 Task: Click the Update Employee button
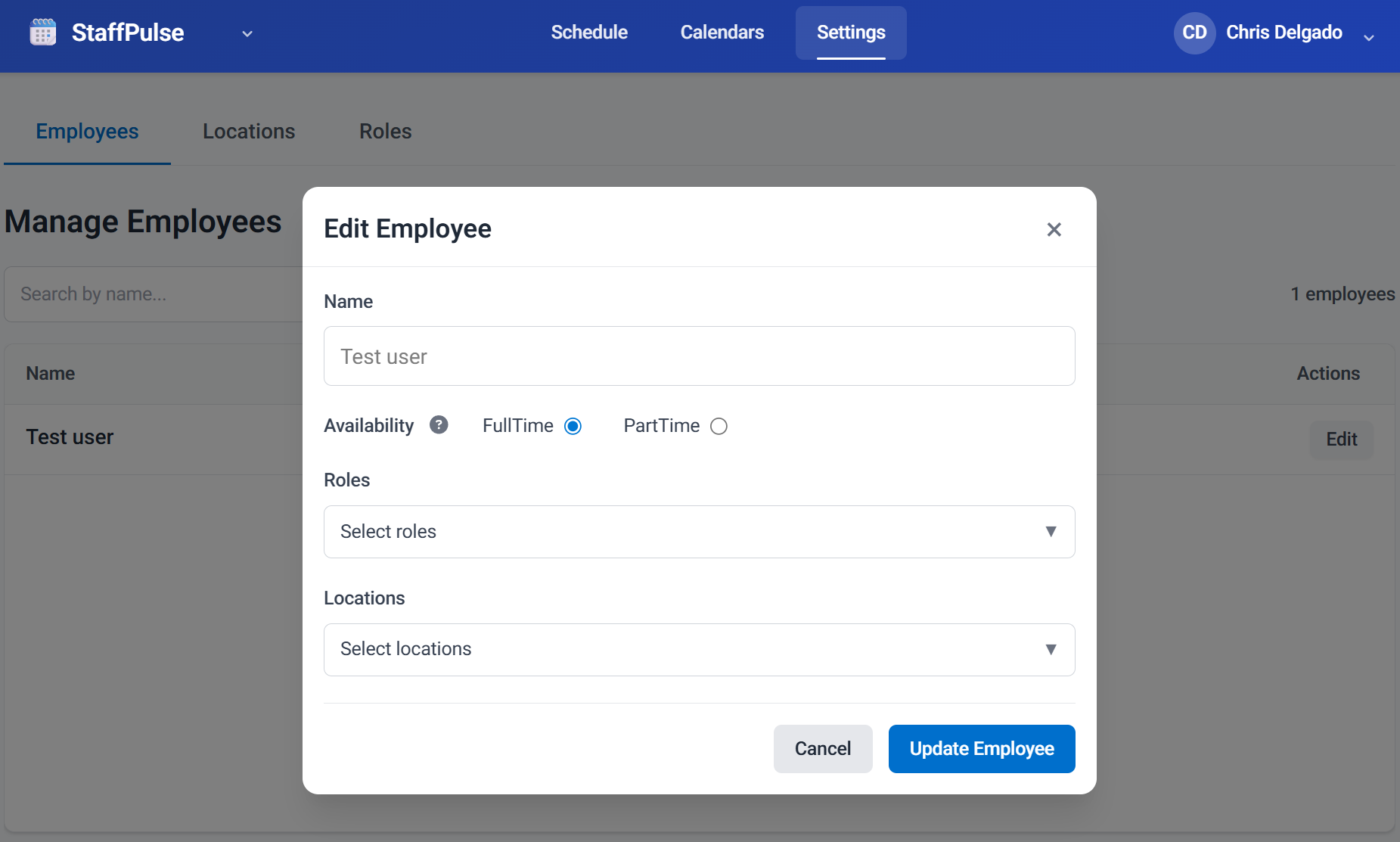click(x=982, y=749)
